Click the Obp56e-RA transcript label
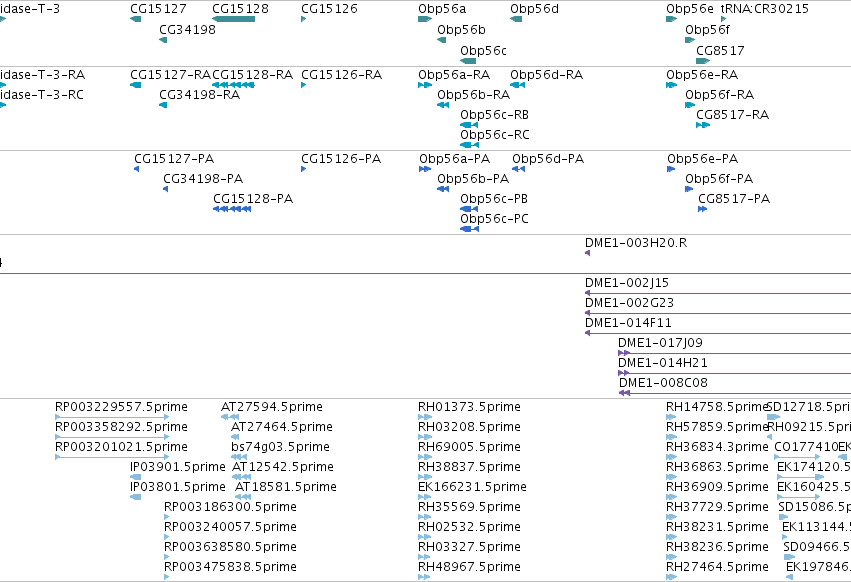This screenshot has height=582, width=851. coord(702,74)
